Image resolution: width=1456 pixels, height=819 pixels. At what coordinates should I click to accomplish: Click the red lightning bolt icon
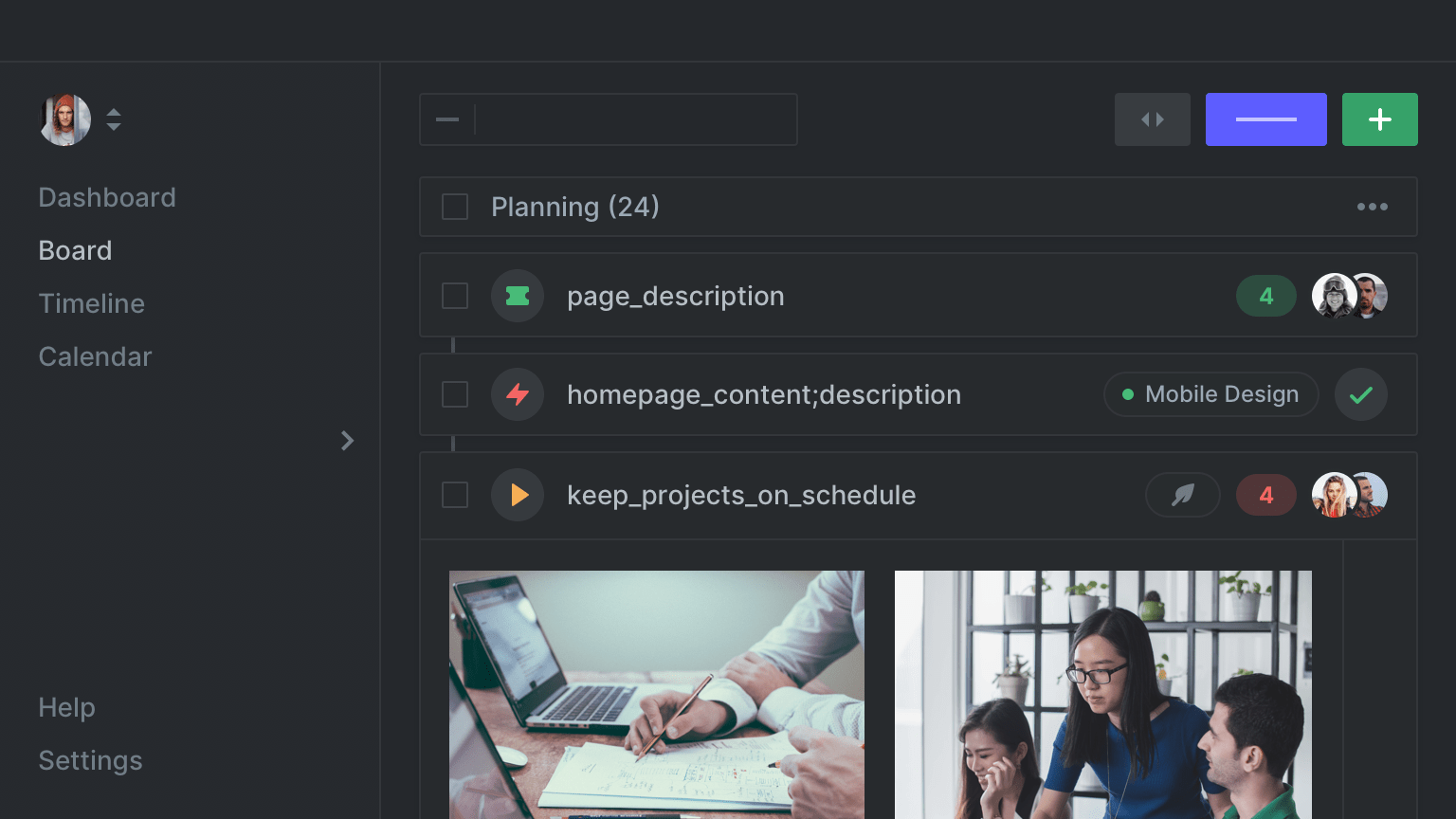(x=518, y=394)
